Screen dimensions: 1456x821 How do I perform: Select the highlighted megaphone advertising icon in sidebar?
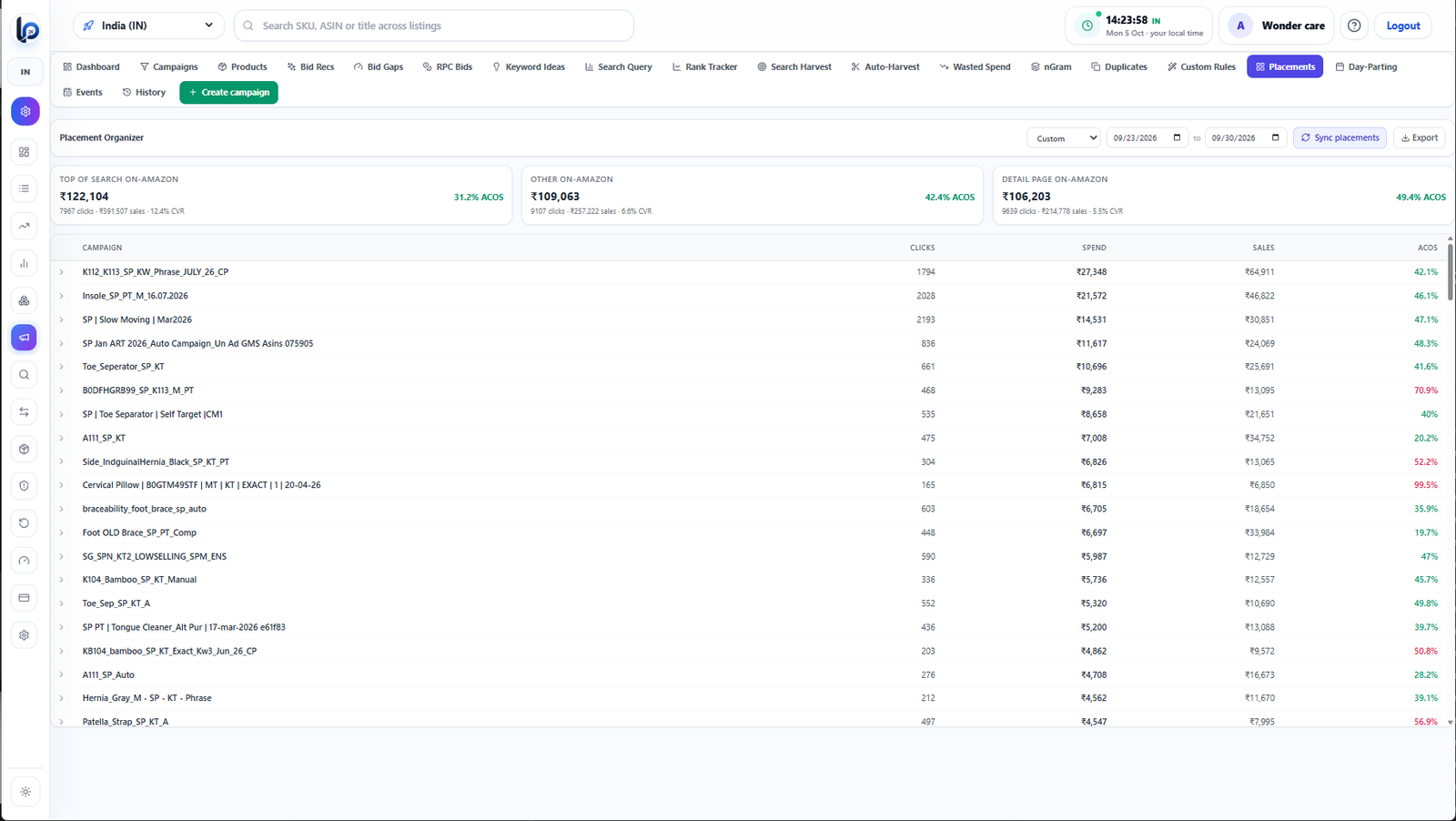click(x=25, y=338)
